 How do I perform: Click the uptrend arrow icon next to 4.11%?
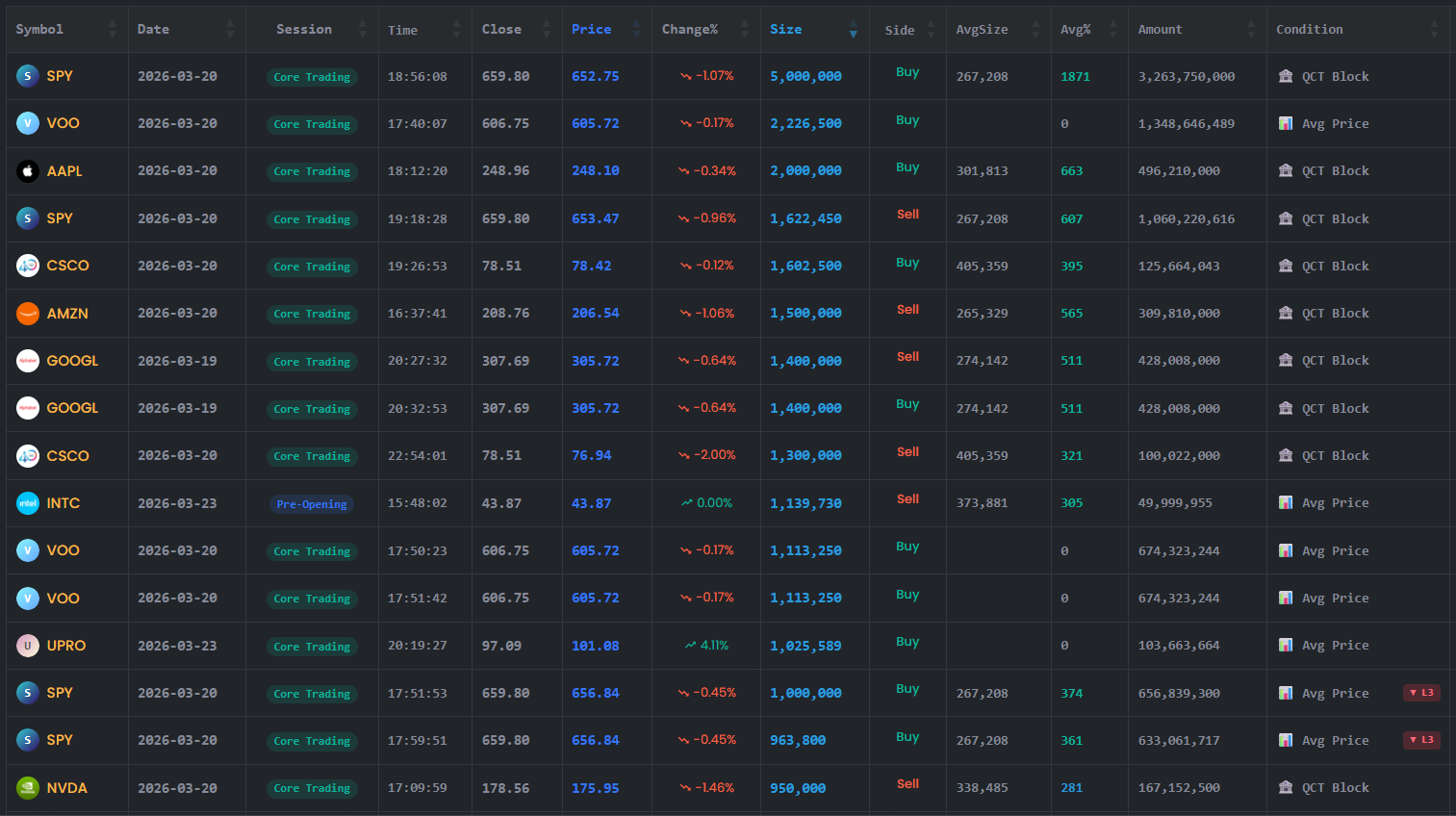point(690,646)
